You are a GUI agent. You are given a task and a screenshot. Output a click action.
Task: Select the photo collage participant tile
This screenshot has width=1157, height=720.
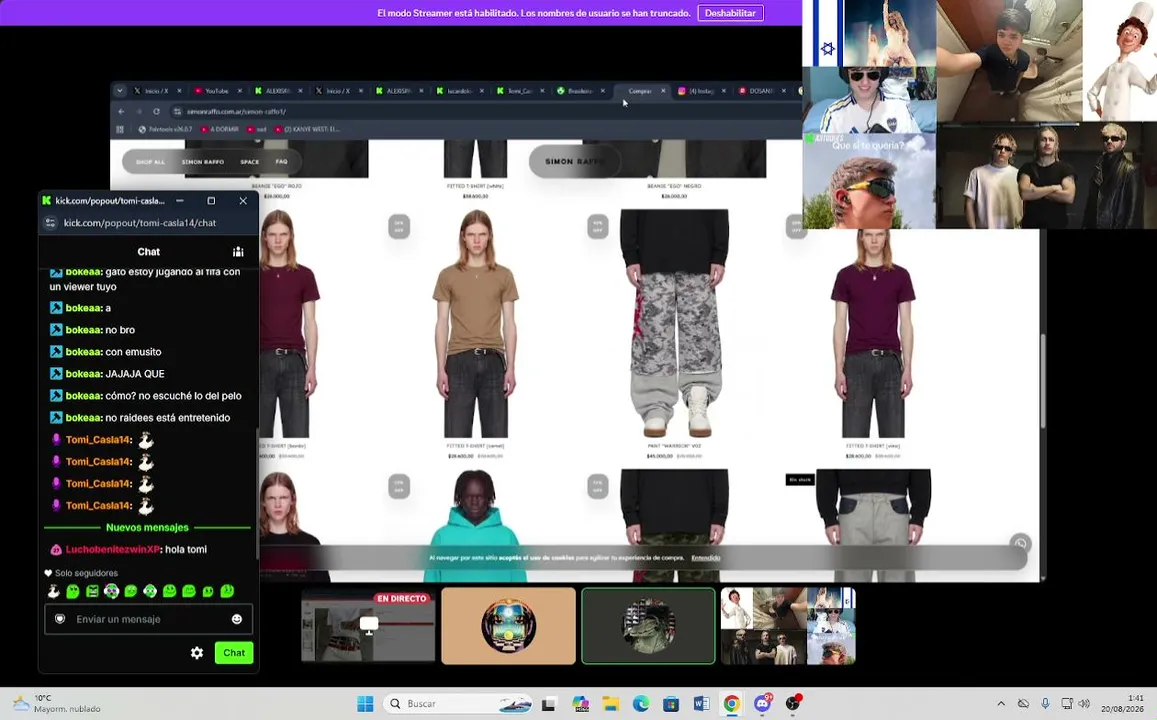point(788,626)
